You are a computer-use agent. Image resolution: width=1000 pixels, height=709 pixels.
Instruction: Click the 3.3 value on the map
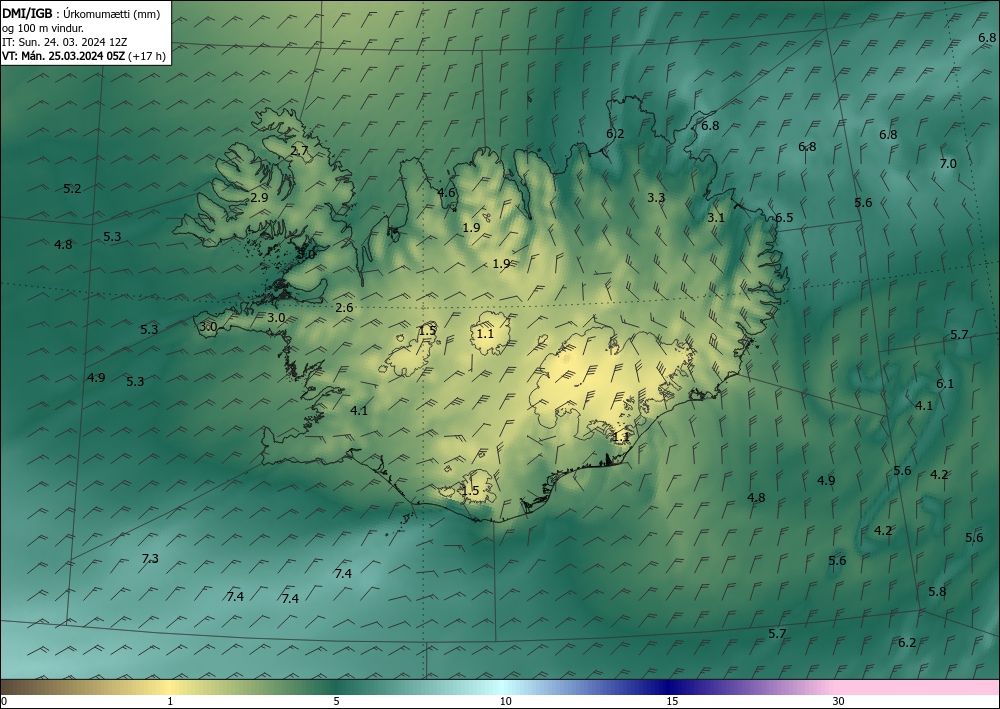coord(656,198)
